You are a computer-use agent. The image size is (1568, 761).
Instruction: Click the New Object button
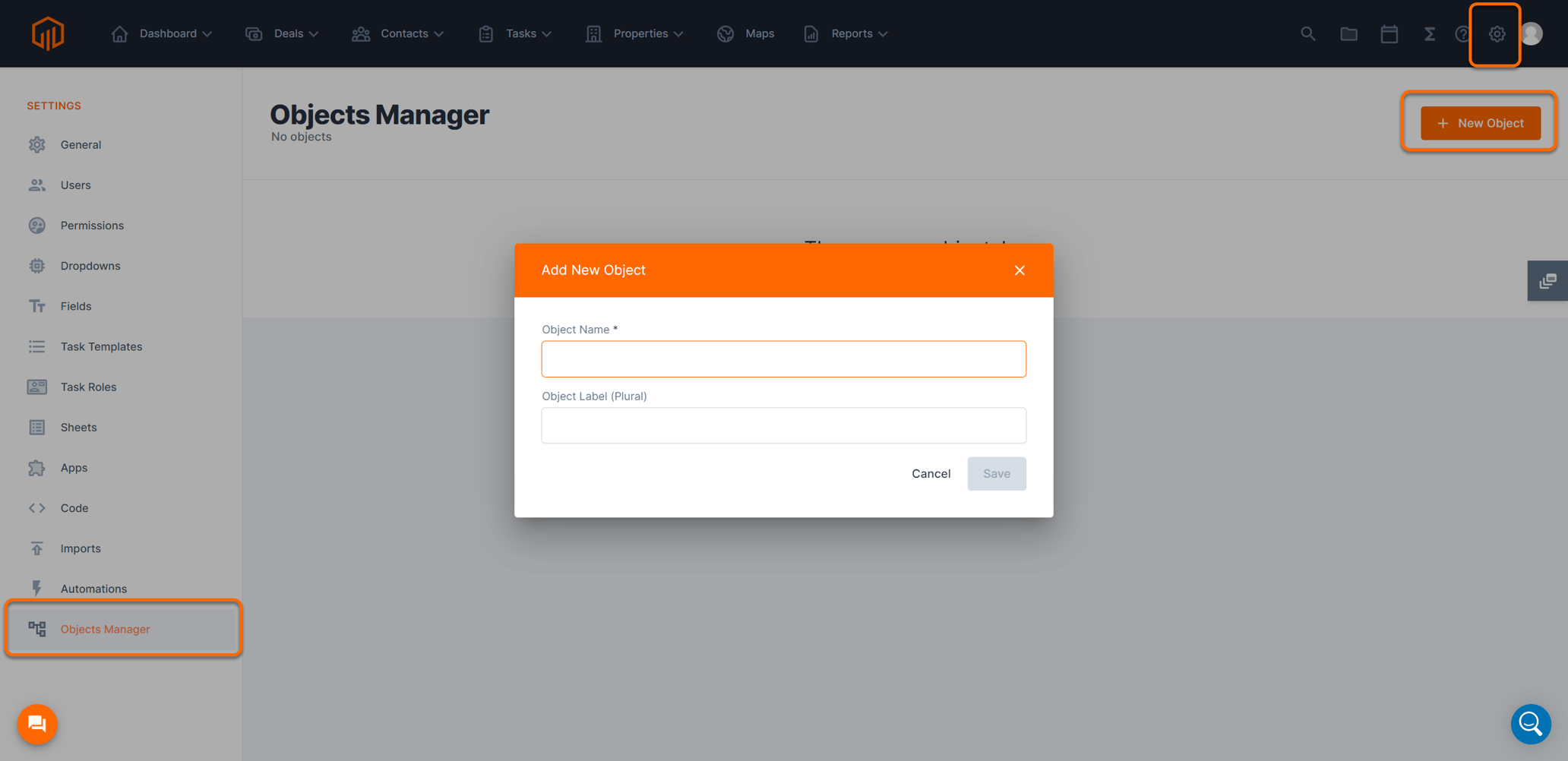[1480, 122]
